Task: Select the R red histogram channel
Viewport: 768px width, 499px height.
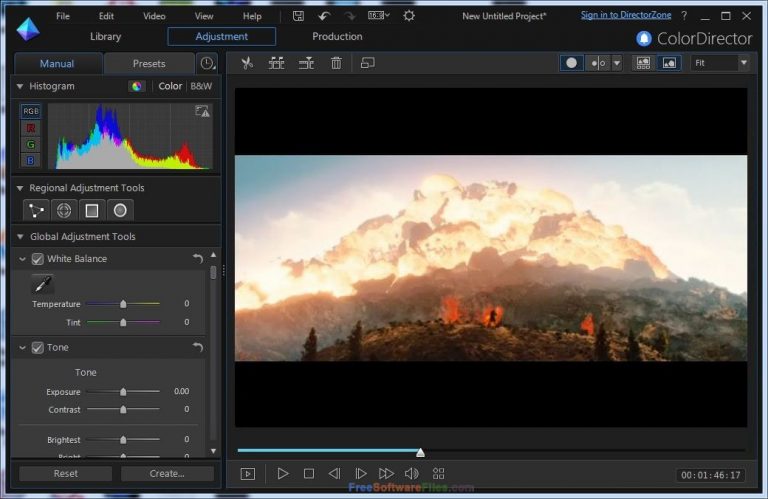Action: click(30, 128)
